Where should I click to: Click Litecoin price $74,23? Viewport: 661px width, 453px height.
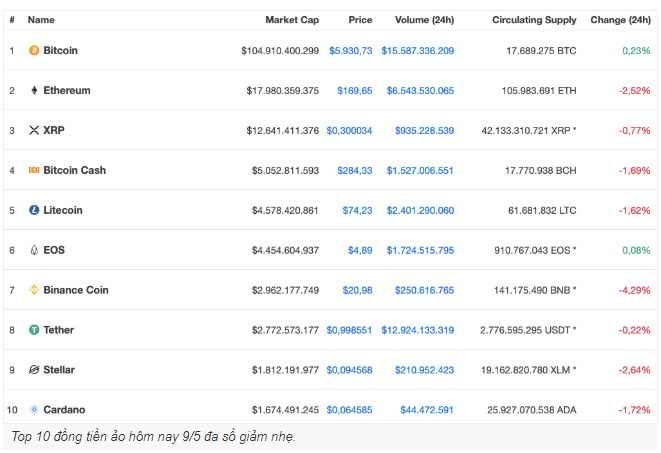click(357, 210)
